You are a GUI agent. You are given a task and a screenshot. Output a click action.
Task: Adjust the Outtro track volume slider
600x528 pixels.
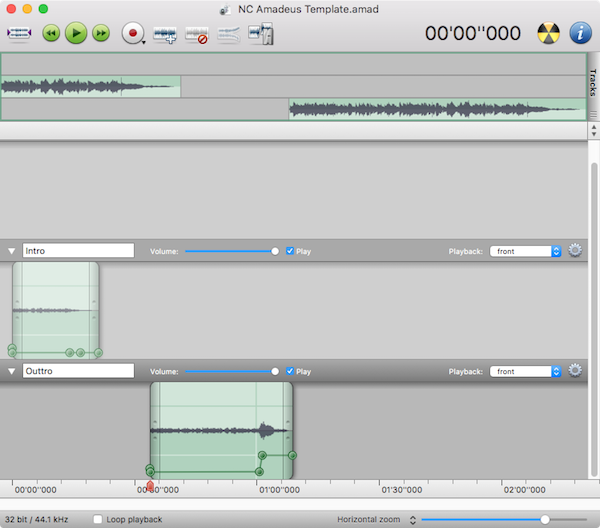232,372
